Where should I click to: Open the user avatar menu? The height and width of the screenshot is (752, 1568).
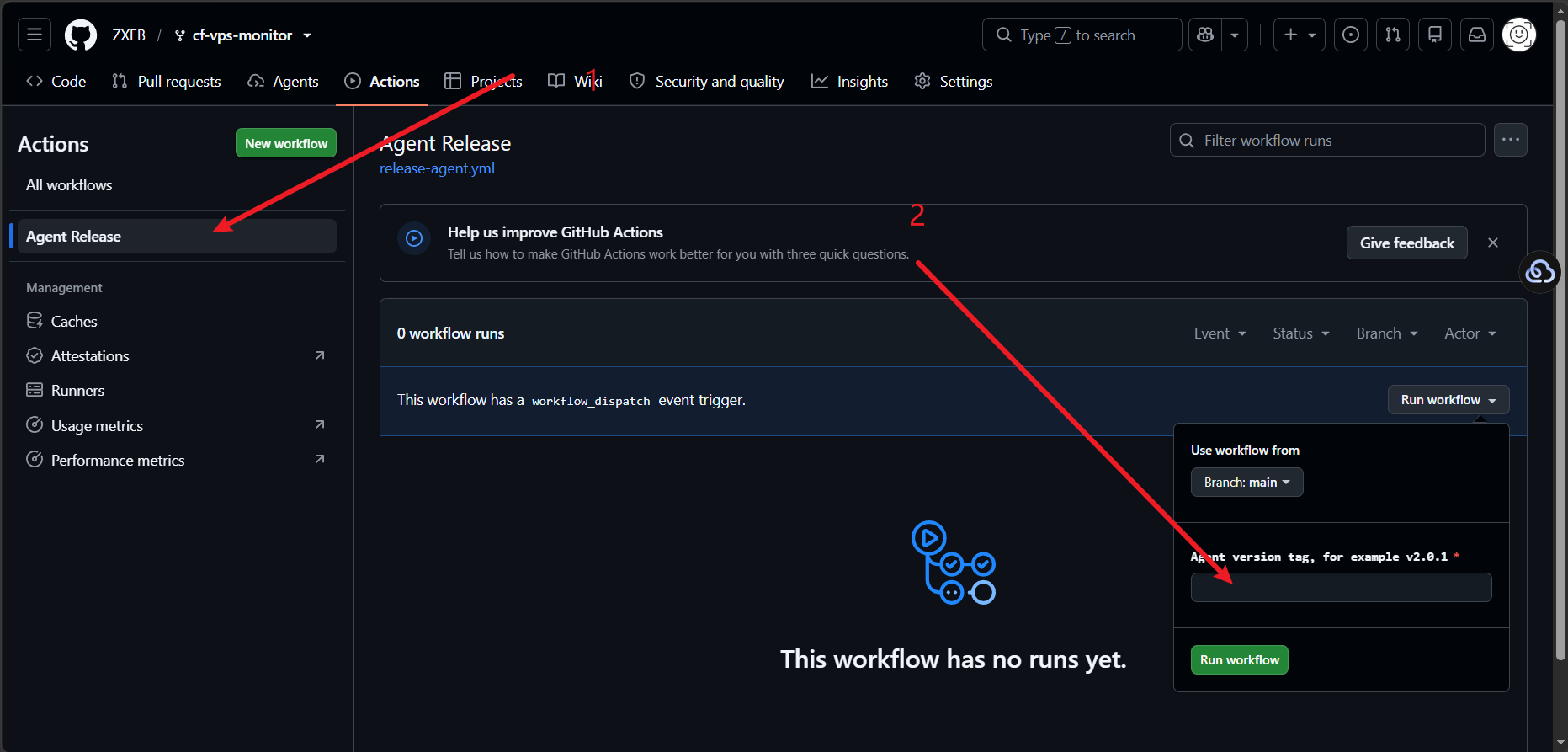click(x=1519, y=35)
